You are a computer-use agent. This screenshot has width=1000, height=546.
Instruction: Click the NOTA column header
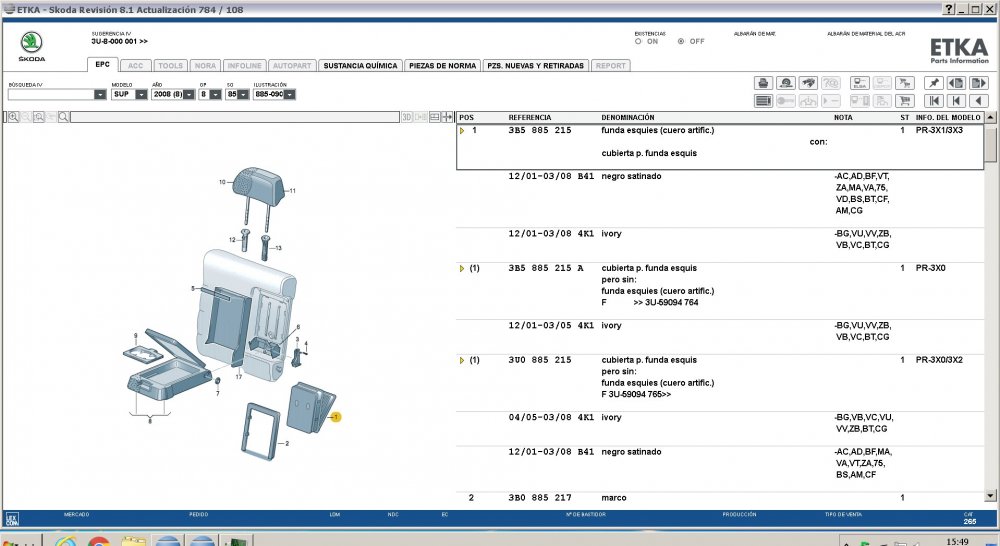coord(843,117)
